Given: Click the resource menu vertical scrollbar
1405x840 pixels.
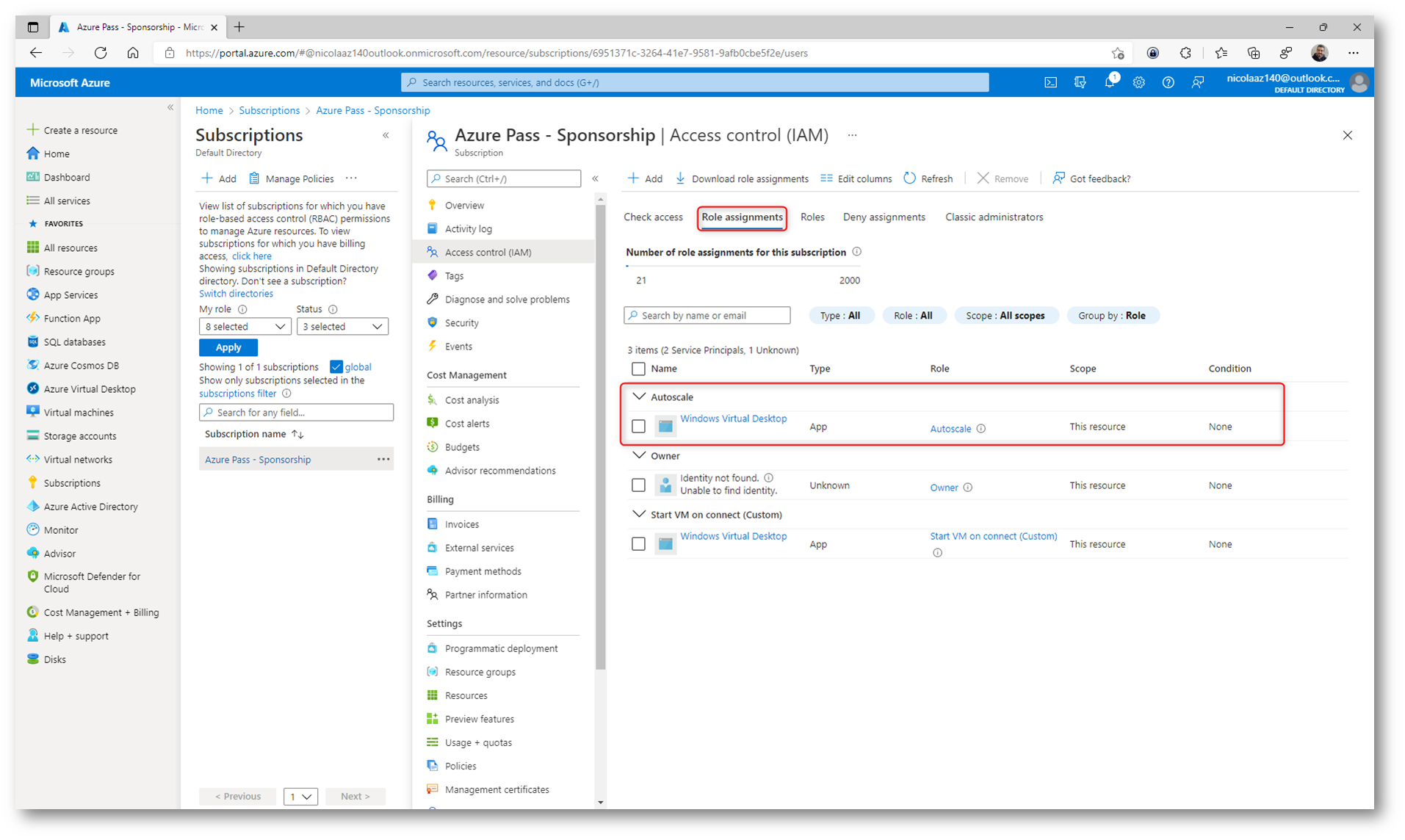Looking at the screenshot, I should [x=600, y=438].
